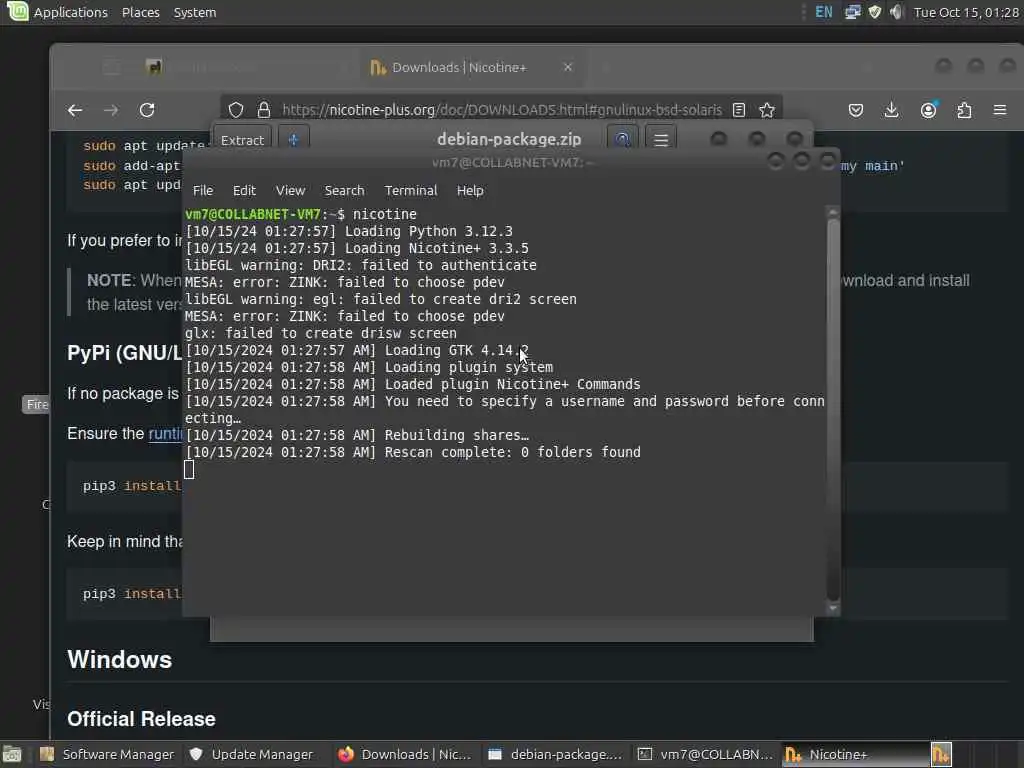Switch to Update Manager in taskbar
This screenshot has height=768, width=1024.
coord(251,754)
